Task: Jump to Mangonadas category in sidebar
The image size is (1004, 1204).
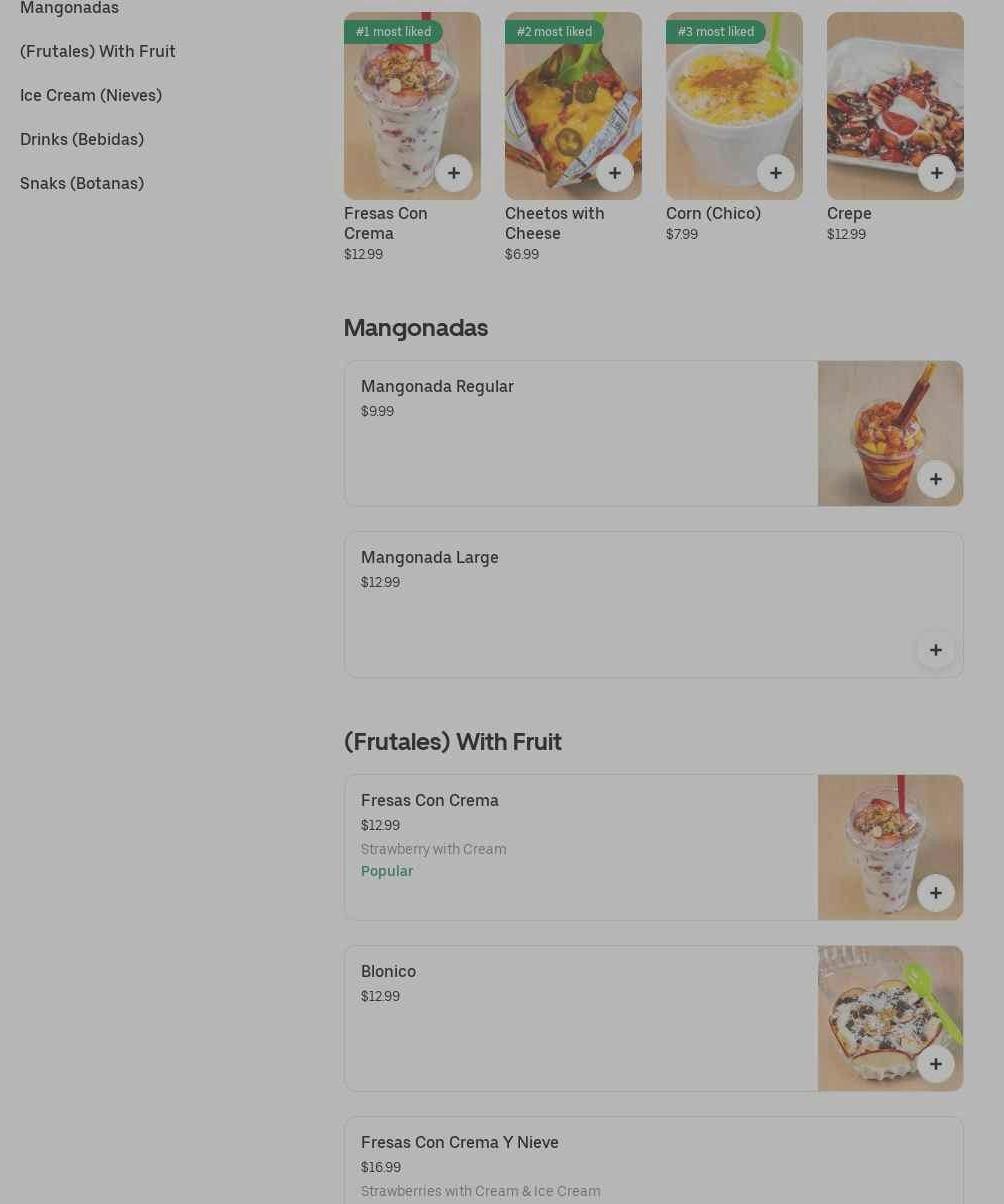Action: 69,8
